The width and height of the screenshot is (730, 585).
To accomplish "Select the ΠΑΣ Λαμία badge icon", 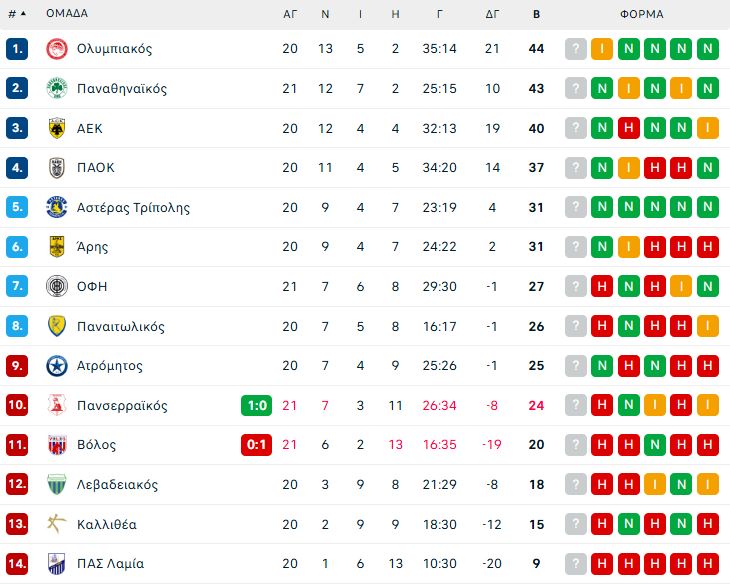I will (x=57, y=564).
